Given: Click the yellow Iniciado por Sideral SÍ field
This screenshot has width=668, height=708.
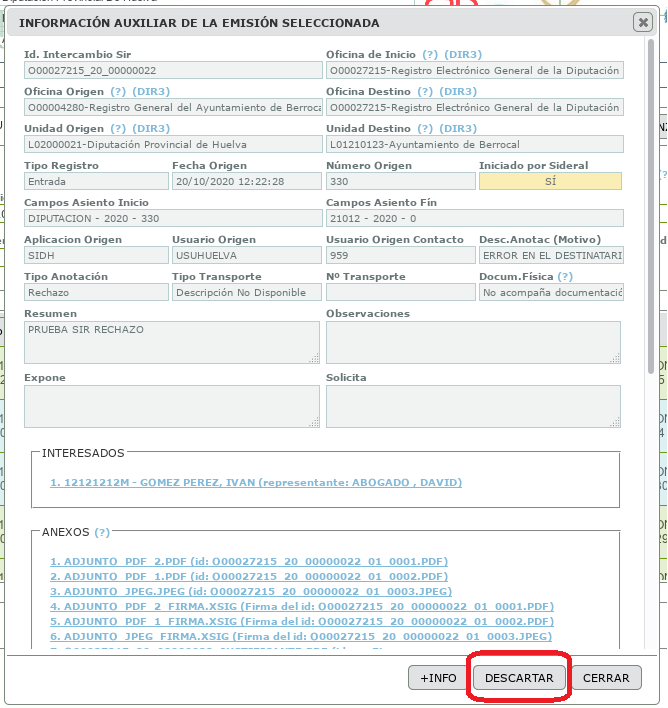Looking at the screenshot, I should (x=550, y=182).
